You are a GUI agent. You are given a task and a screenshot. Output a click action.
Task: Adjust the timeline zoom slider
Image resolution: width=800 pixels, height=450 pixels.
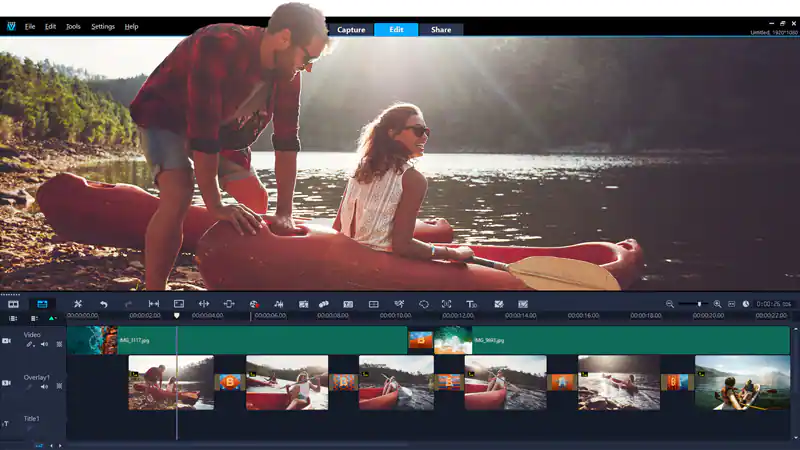pos(698,304)
